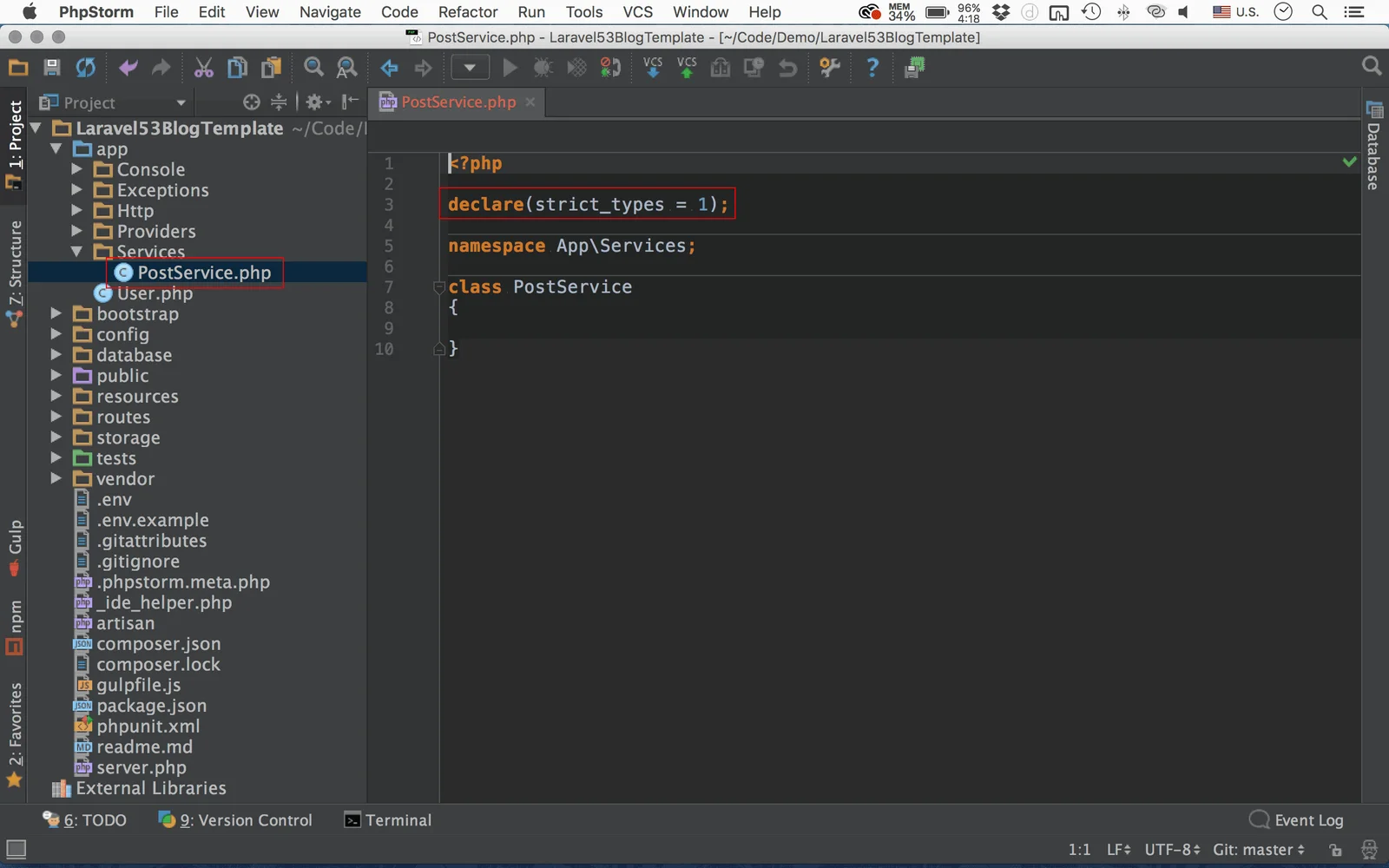Viewport: 1389px width, 868px height.
Task: Expand the Console folder
Action: 76,169
